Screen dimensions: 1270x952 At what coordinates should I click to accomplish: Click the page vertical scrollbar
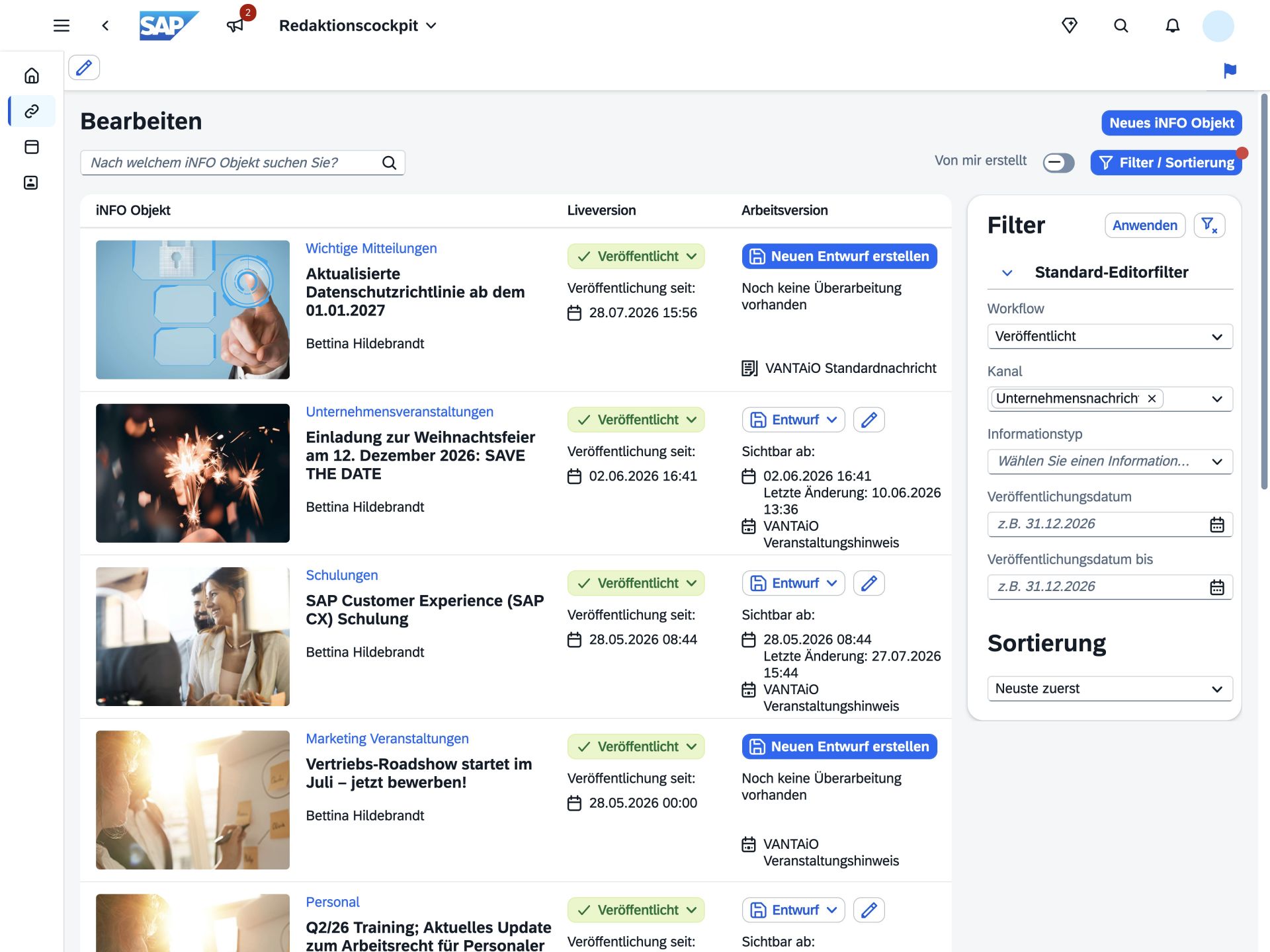coord(1264,291)
